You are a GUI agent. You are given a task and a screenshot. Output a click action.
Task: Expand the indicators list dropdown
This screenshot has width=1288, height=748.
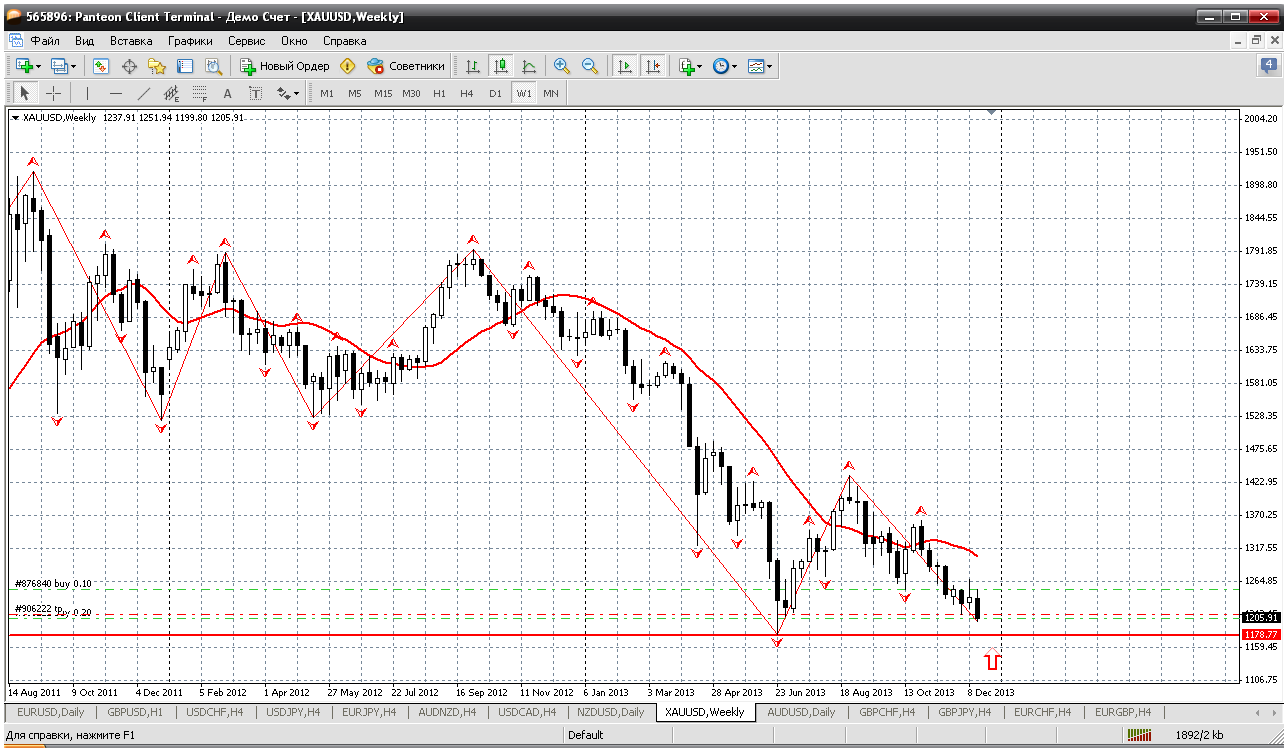pyautogui.click(x=690, y=66)
